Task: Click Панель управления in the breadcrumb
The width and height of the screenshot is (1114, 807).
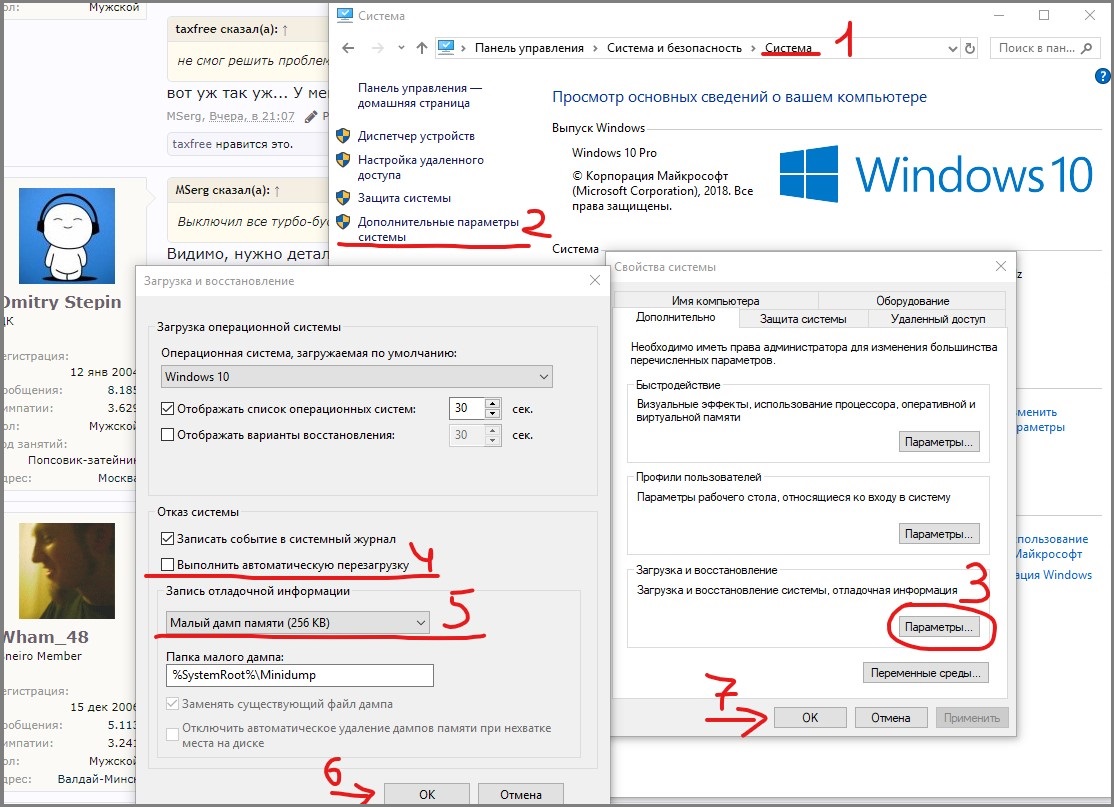Action: click(529, 48)
